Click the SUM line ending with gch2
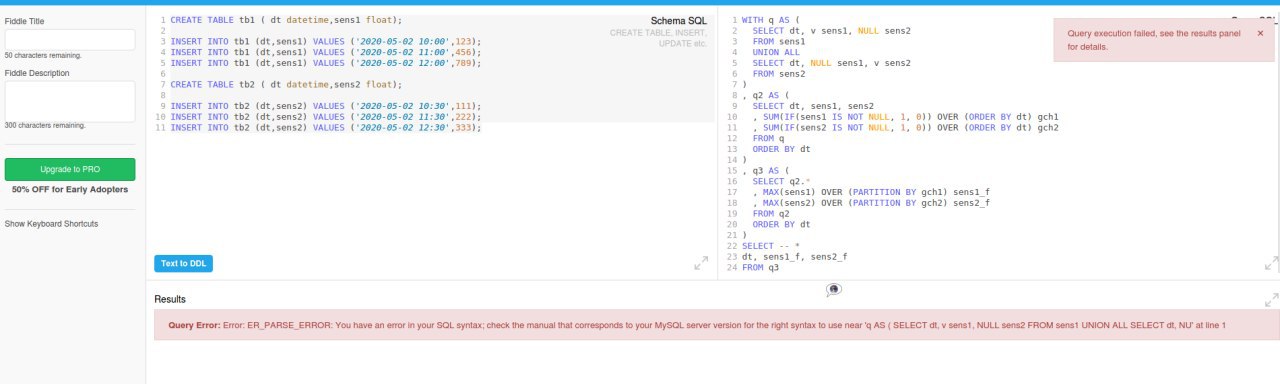The image size is (1280, 384). point(906,128)
